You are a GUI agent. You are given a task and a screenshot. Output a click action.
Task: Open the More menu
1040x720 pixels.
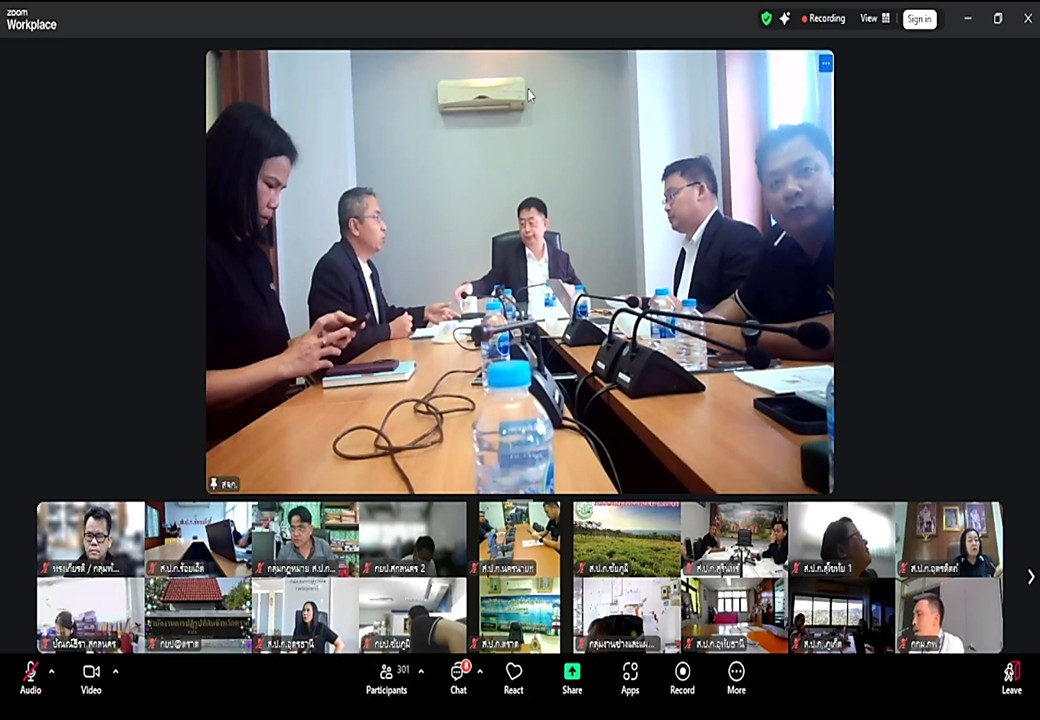click(x=736, y=680)
